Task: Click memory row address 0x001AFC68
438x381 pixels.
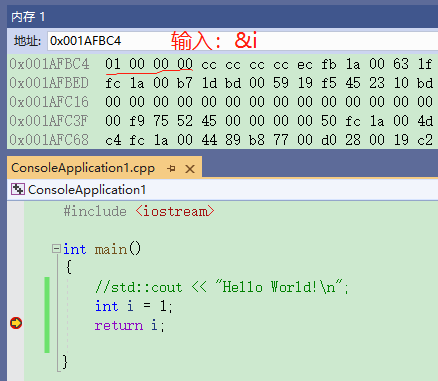Action: tap(49, 140)
